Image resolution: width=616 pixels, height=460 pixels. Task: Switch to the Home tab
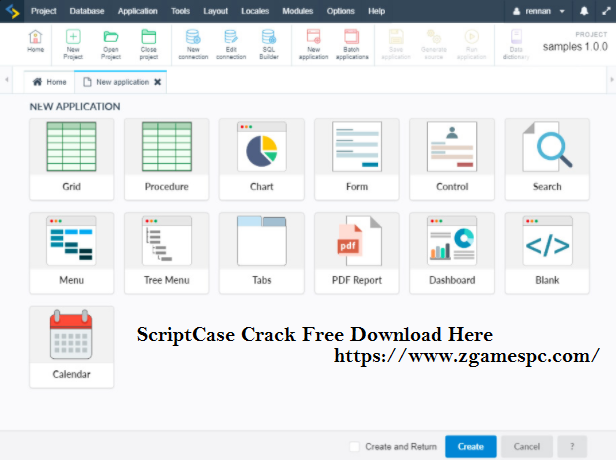point(50,82)
